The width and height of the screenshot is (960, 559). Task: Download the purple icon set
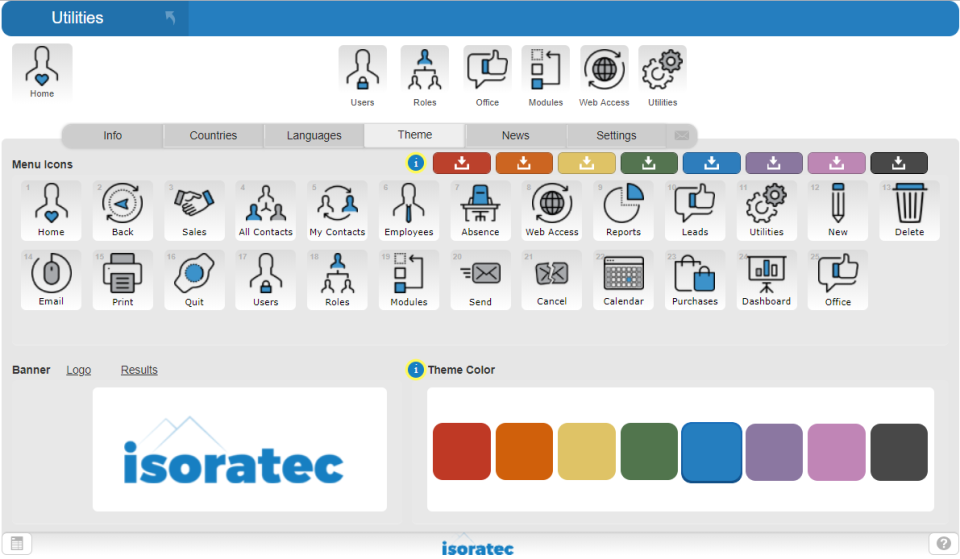click(x=774, y=163)
